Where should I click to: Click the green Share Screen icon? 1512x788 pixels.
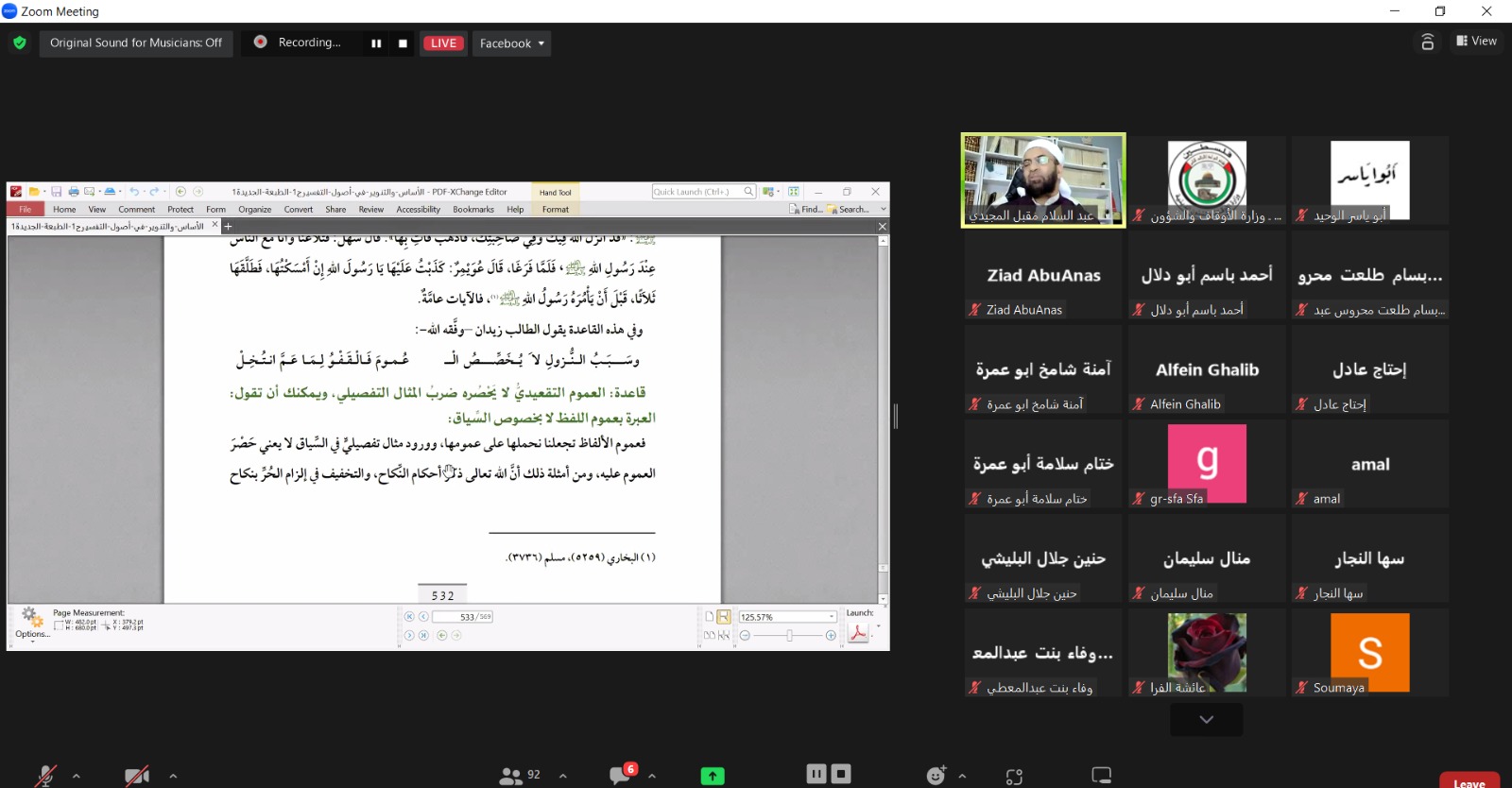coord(713,776)
